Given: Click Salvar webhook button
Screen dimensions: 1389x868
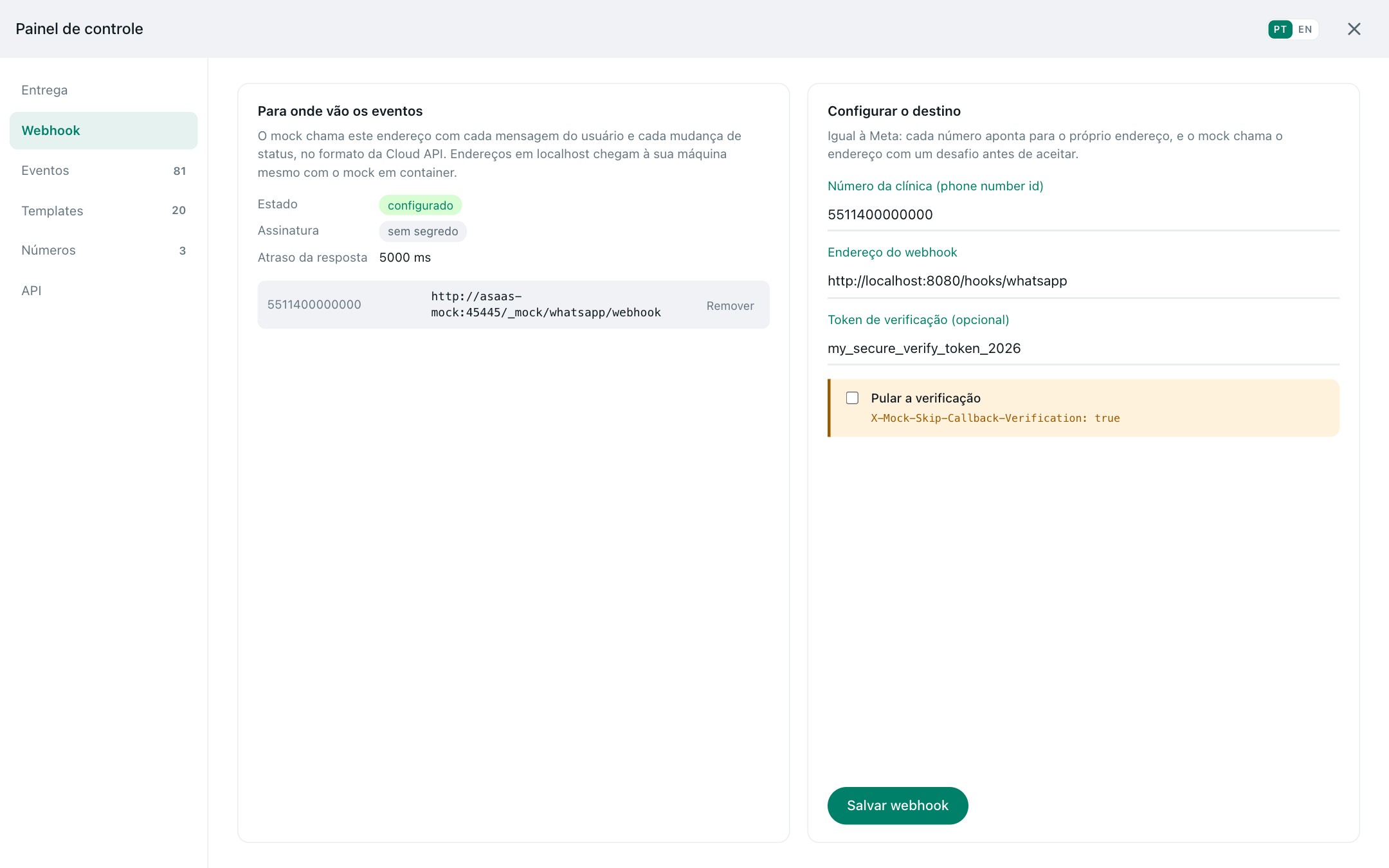Looking at the screenshot, I should coord(897,805).
